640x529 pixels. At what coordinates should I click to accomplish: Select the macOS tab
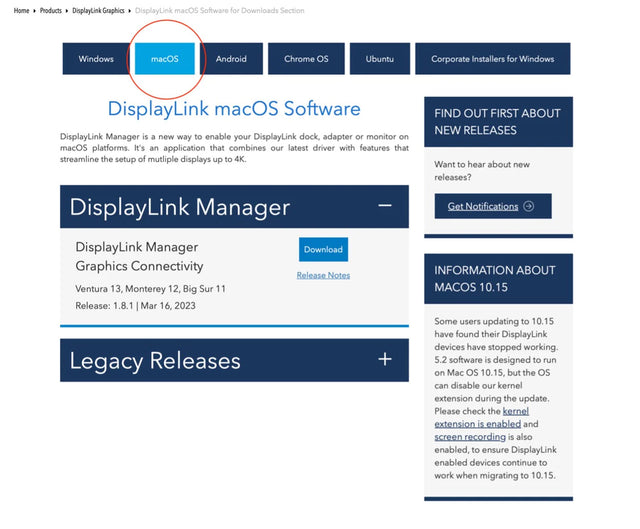165,59
